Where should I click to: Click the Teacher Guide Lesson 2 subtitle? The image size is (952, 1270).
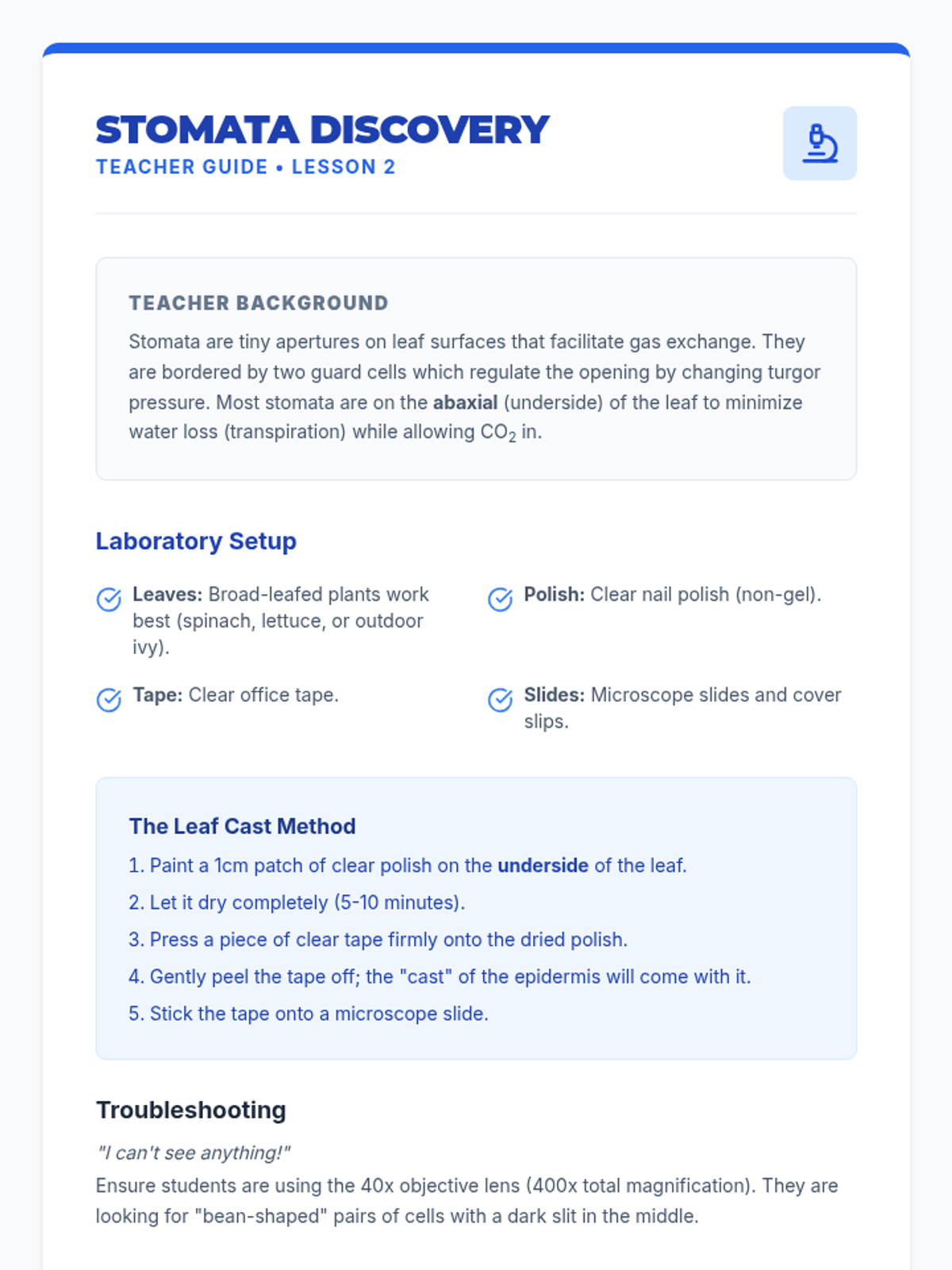[245, 167]
